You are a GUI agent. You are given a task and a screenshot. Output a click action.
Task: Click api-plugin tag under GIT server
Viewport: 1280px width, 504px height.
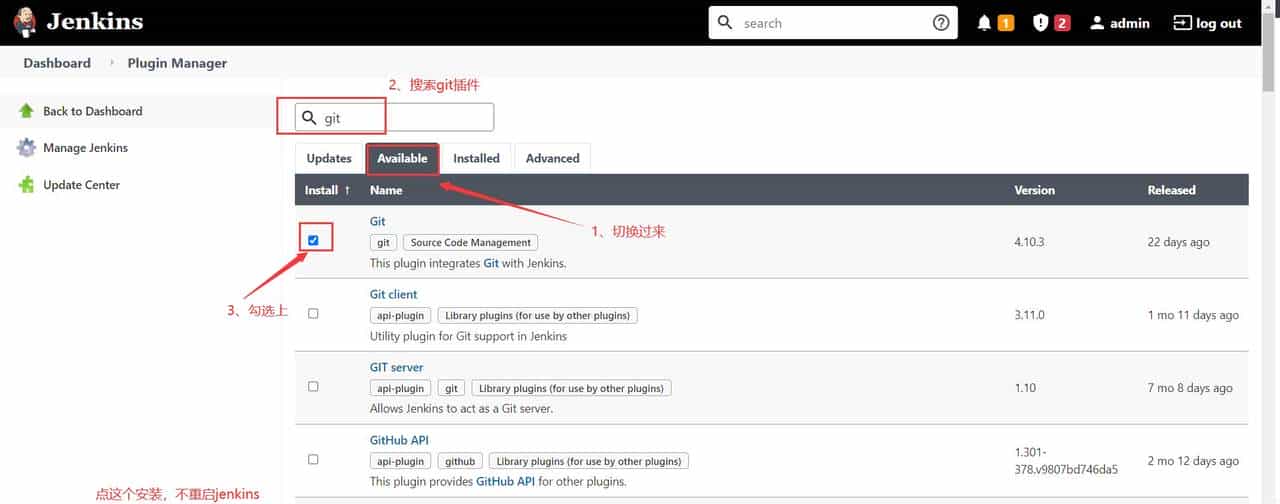(x=401, y=388)
